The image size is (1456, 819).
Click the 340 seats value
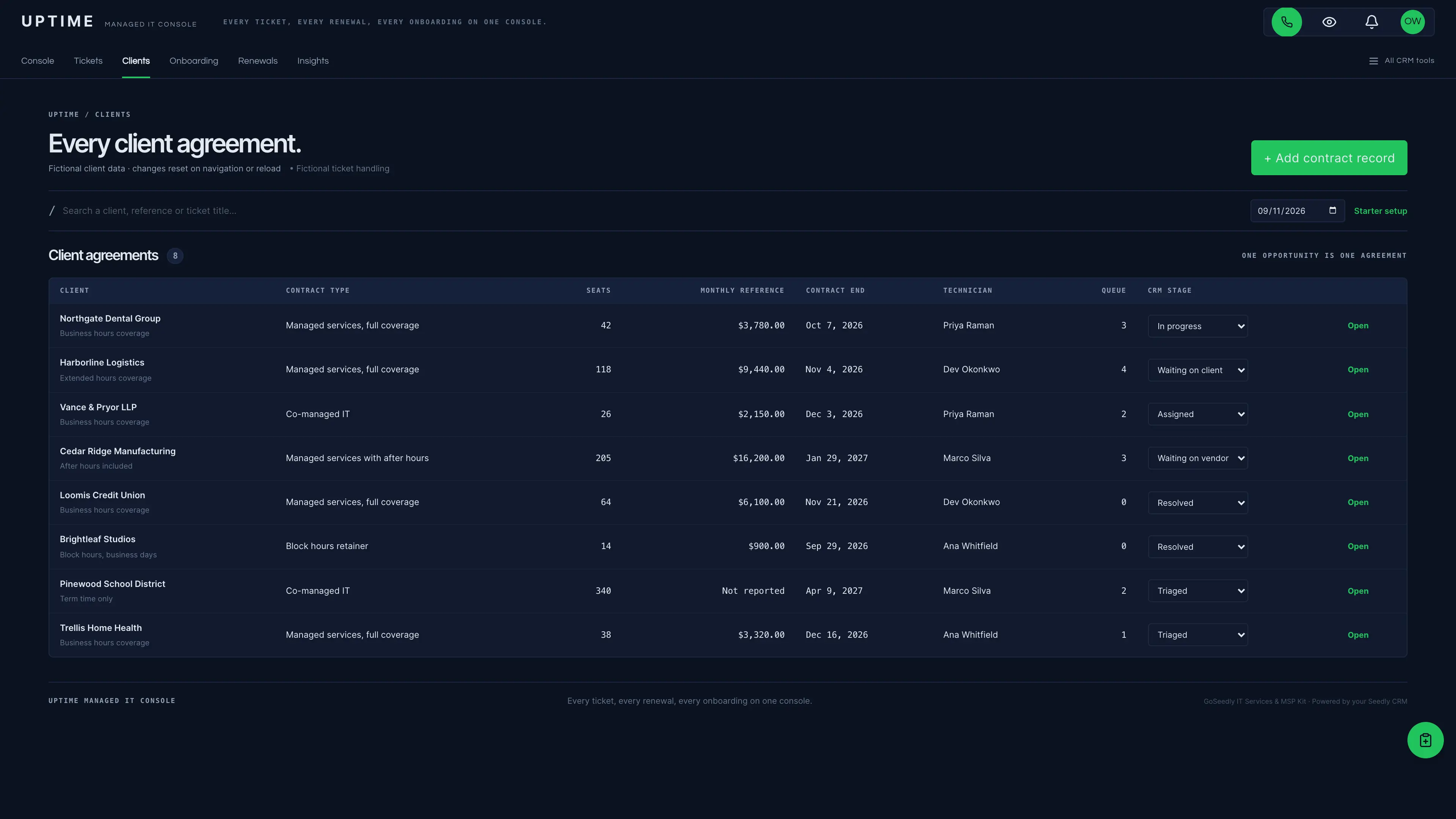point(603,591)
